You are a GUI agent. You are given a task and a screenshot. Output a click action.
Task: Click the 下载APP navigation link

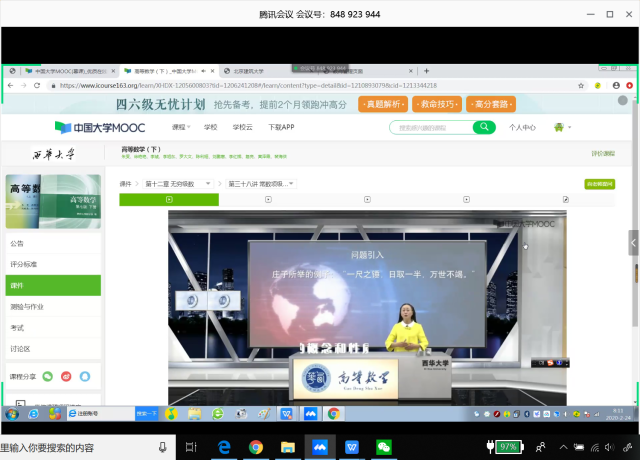click(x=281, y=127)
